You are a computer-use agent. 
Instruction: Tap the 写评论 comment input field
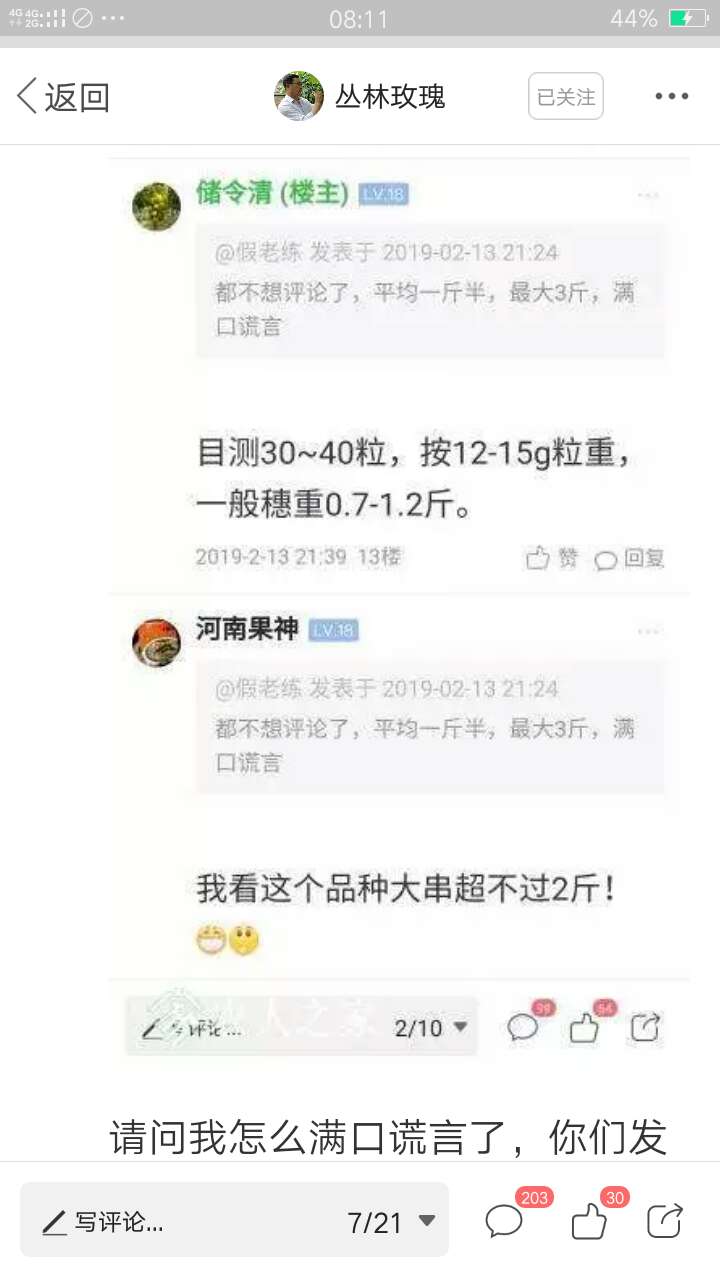[234, 1220]
